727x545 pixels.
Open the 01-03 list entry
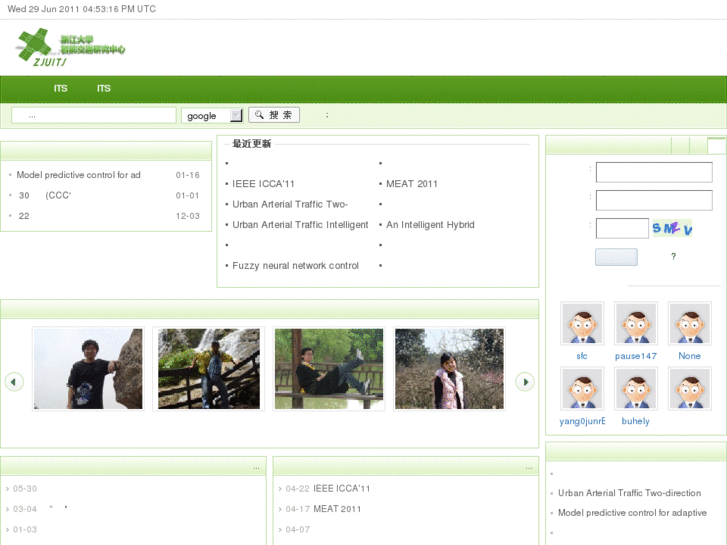pos(25,529)
